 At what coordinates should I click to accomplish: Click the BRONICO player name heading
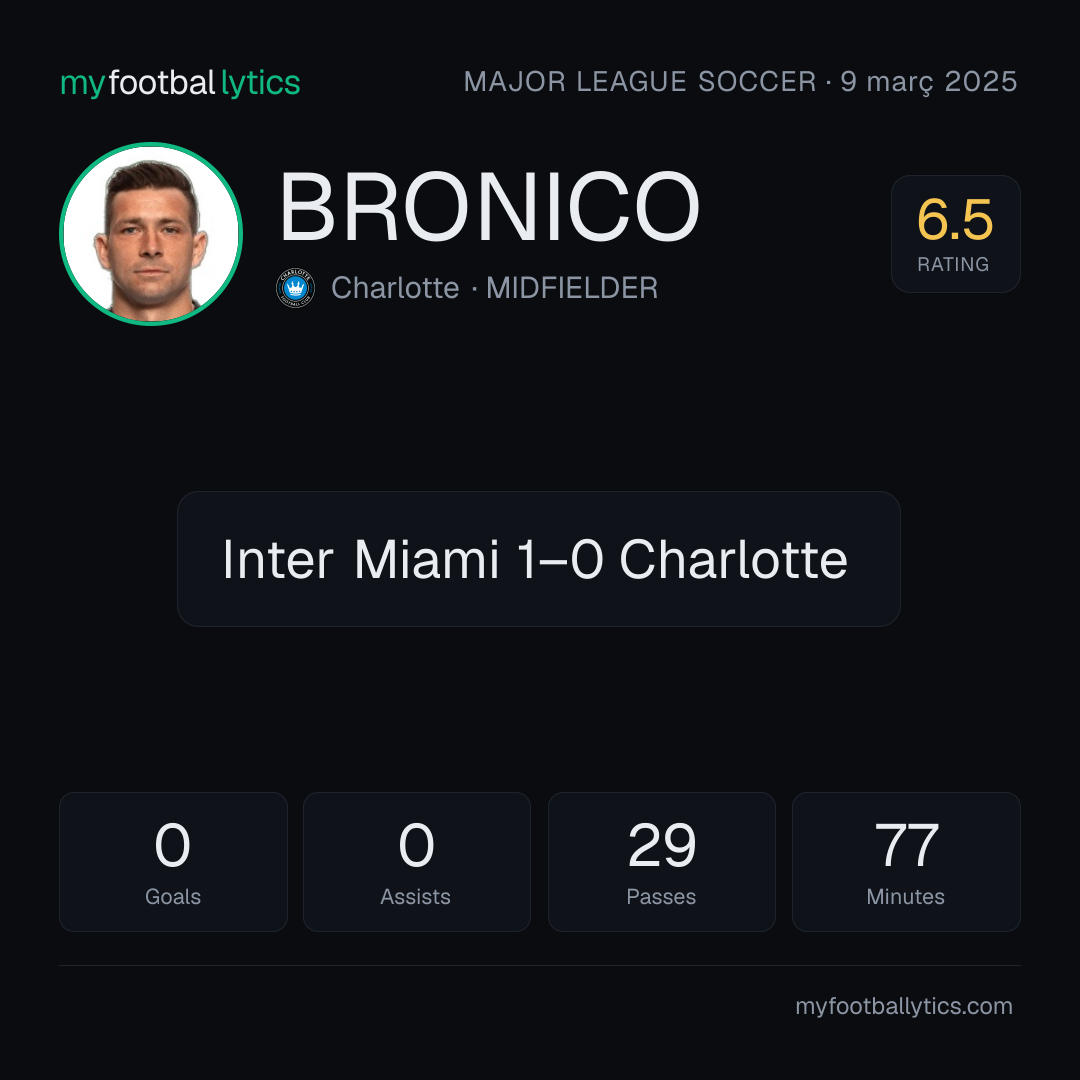tap(489, 207)
